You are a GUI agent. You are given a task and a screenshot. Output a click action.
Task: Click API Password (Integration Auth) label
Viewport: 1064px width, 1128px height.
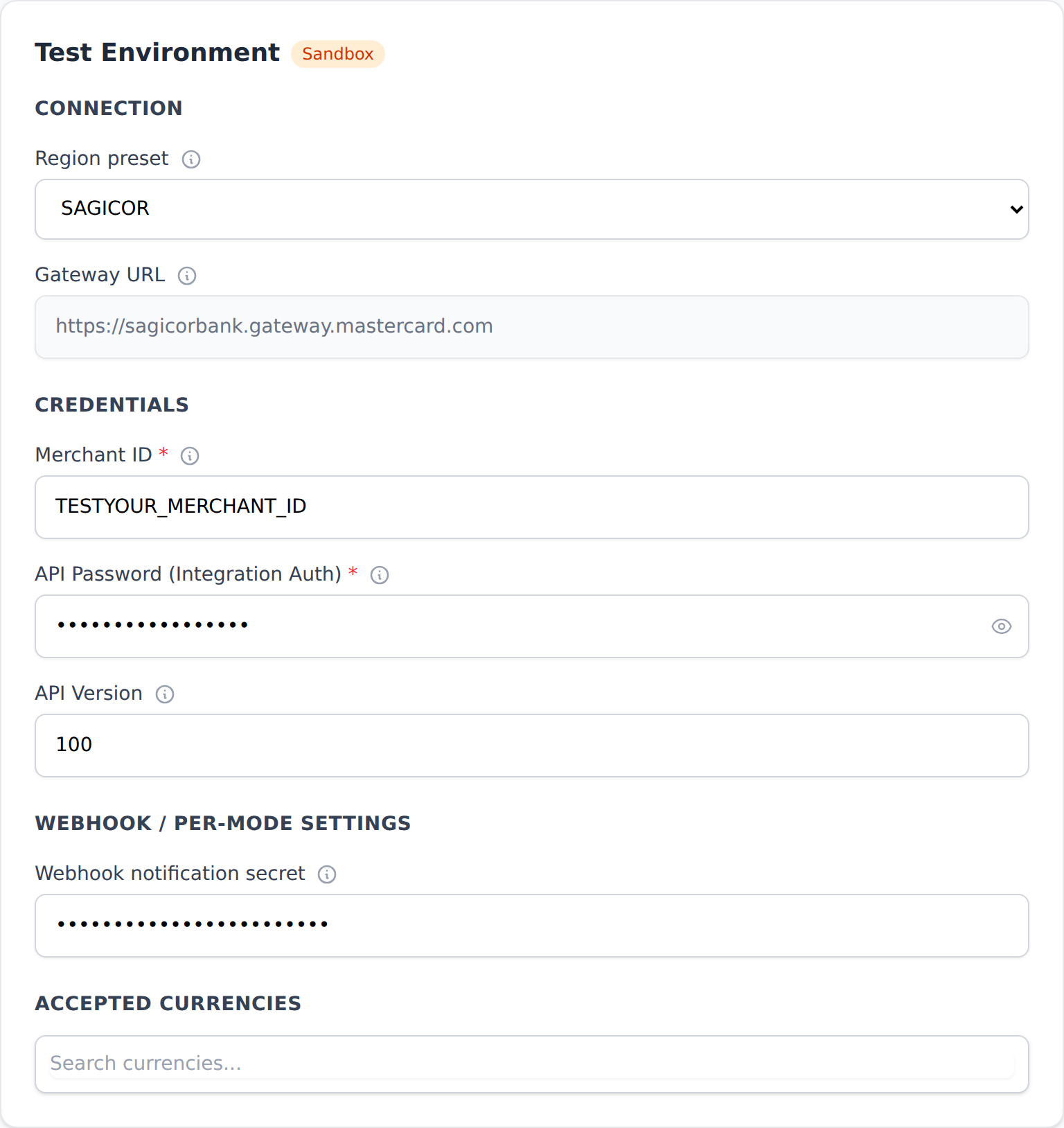(x=188, y=574)
